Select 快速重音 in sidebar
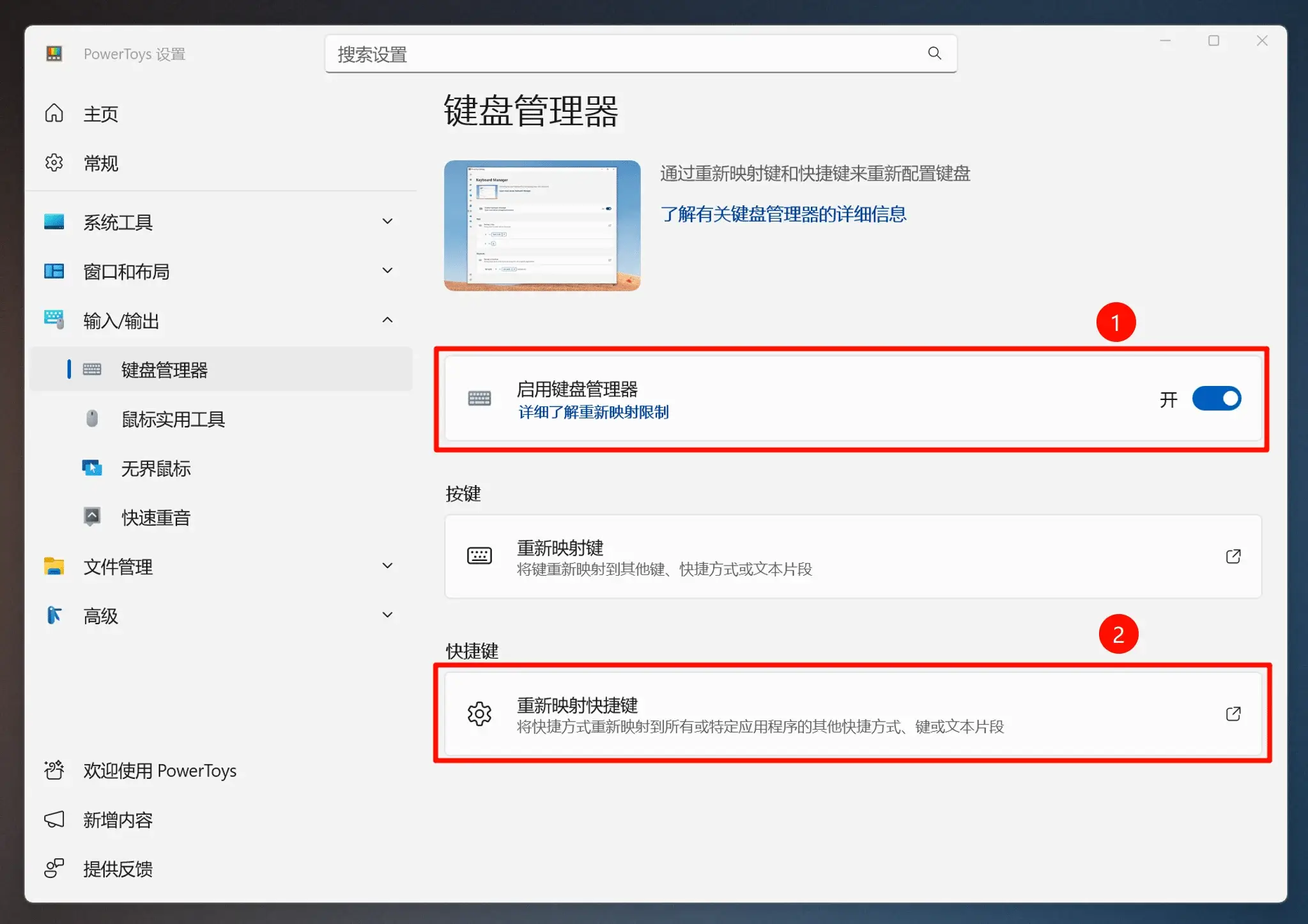1308x924 pixels. click(x=221, y=517)
